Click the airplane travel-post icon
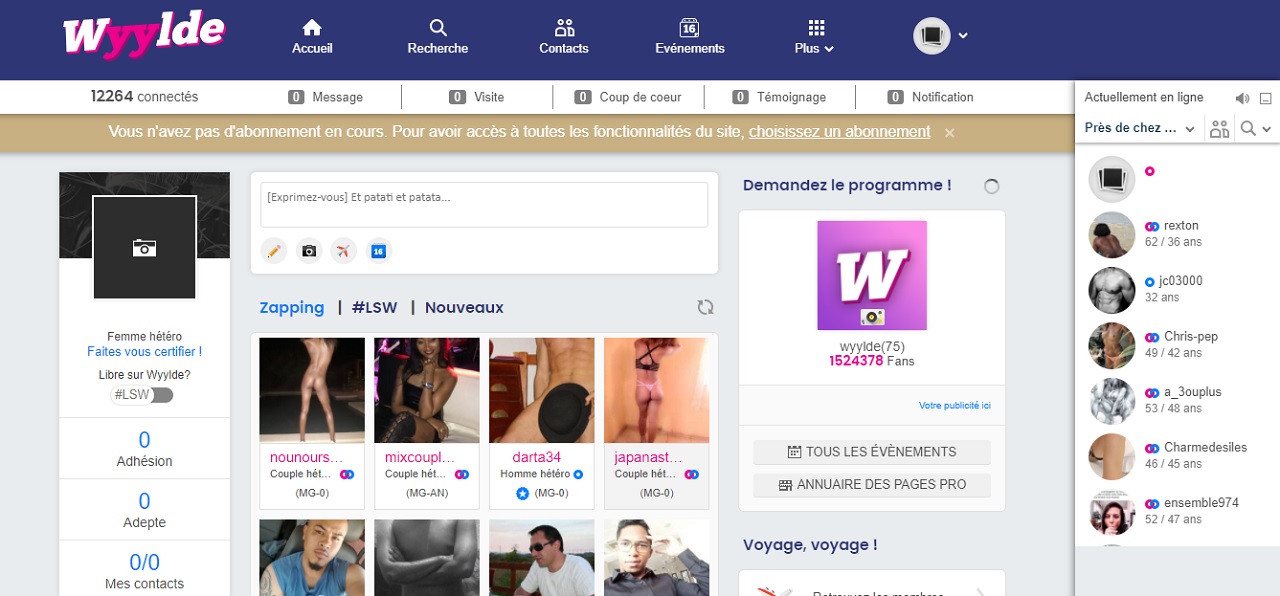Screen dimensions: 1280x596 pyautogui.click(x=343, y=251)
